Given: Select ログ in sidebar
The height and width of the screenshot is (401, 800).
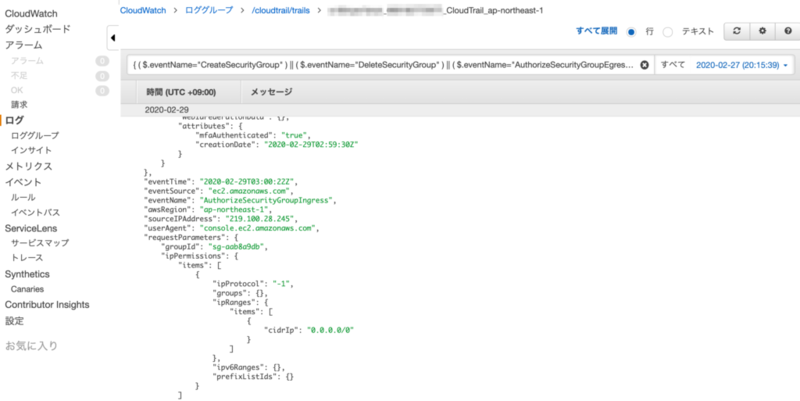Looking at the screenshot, I should (14, 120).
